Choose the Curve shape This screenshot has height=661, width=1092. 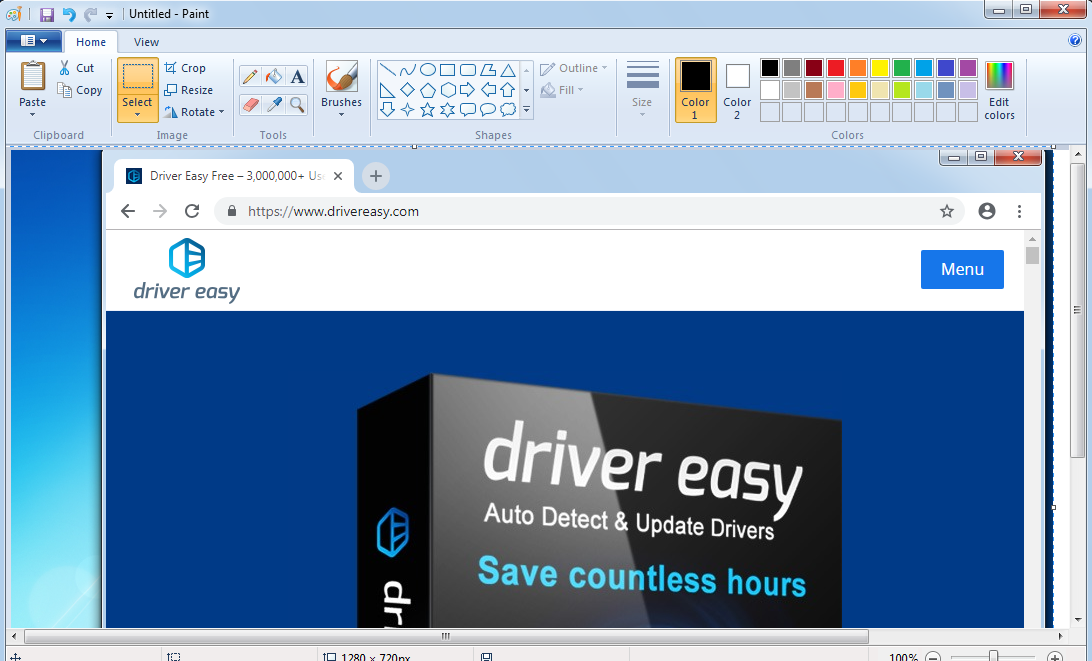click(408, 70)
